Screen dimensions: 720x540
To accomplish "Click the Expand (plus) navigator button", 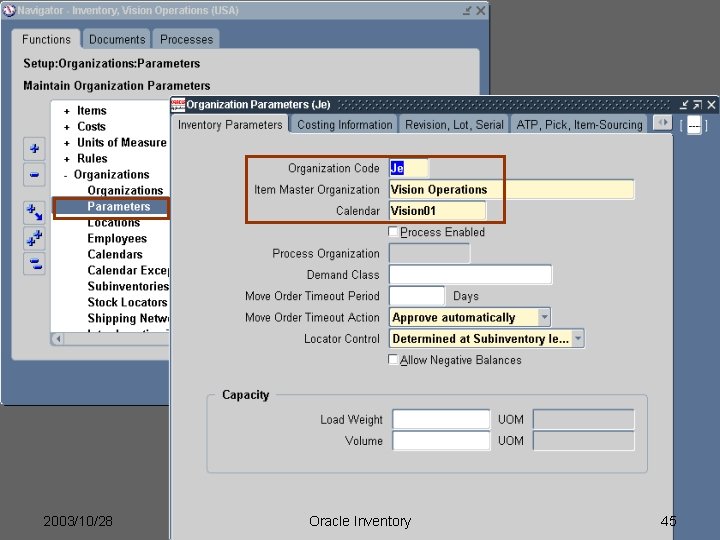I will (x=34, y=149).
